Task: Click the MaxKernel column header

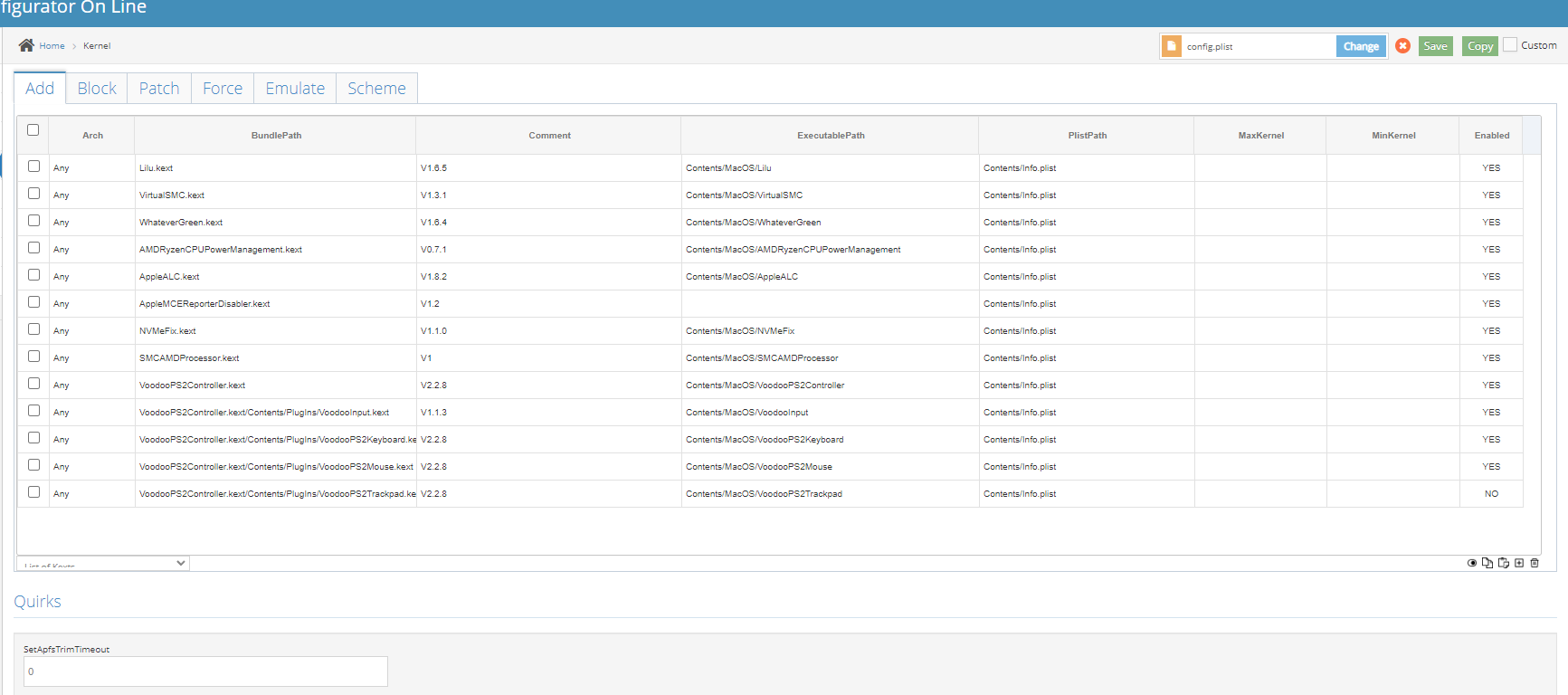Action: tap(1260, 136)
